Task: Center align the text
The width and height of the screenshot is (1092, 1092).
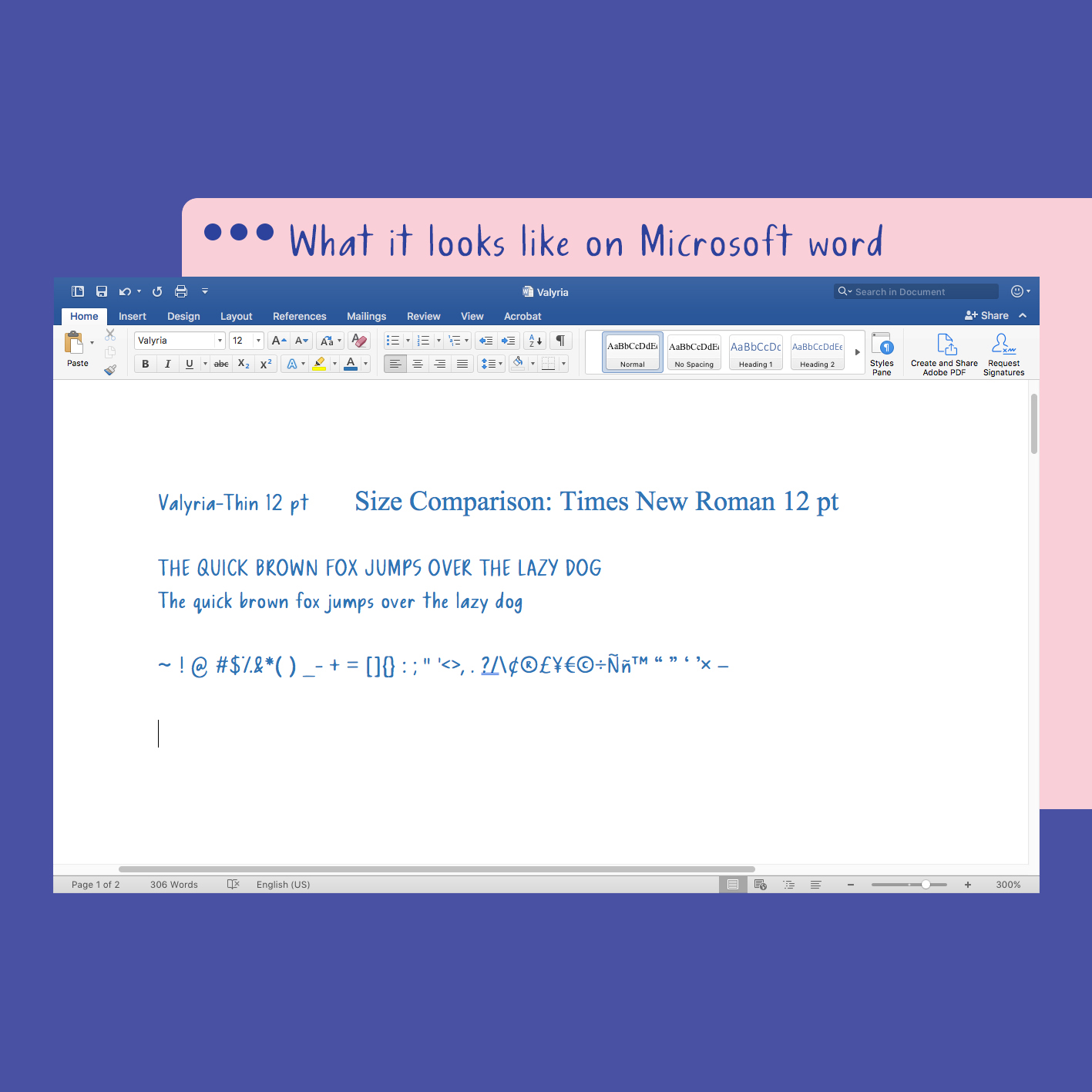Action: click(x=418, y=364)
